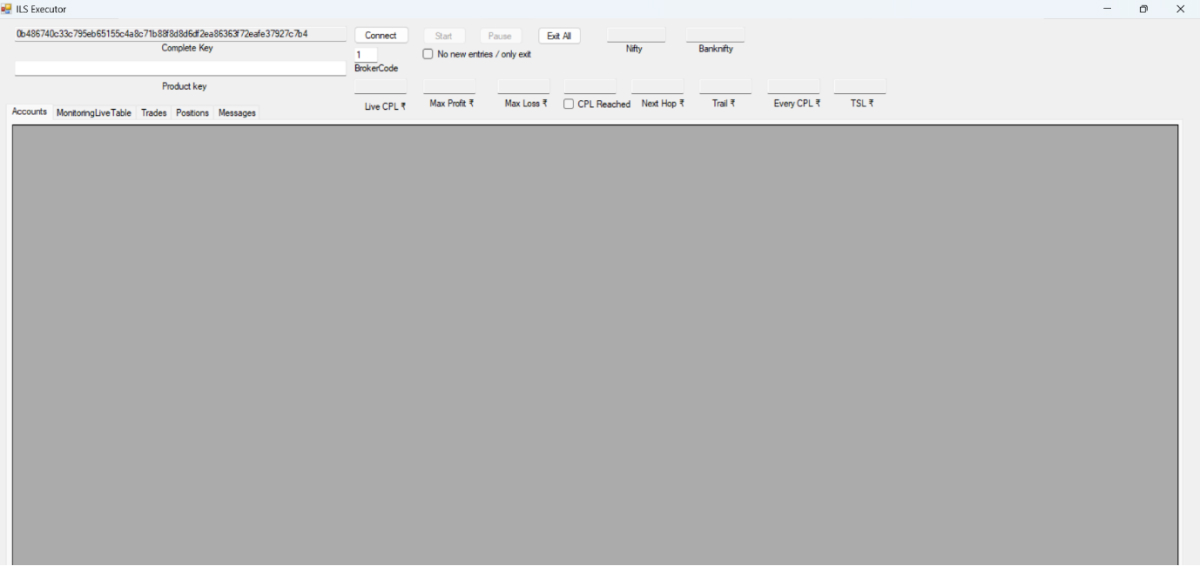The image size is (1200, 566).
Task: Toggle the CPL Reached checkbox
Action: tap(569, 104)
